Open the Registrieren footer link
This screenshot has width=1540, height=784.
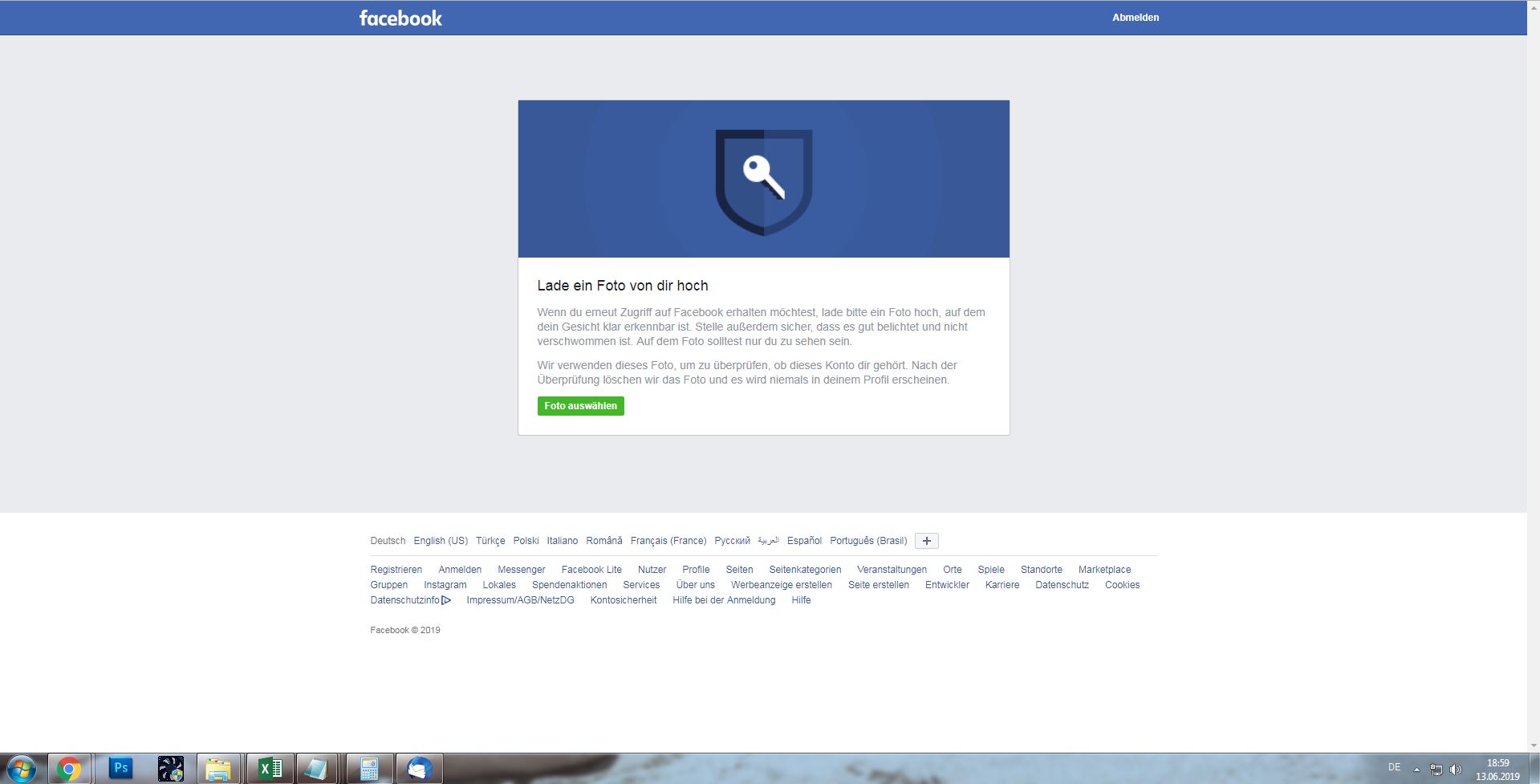coord(396,570)
